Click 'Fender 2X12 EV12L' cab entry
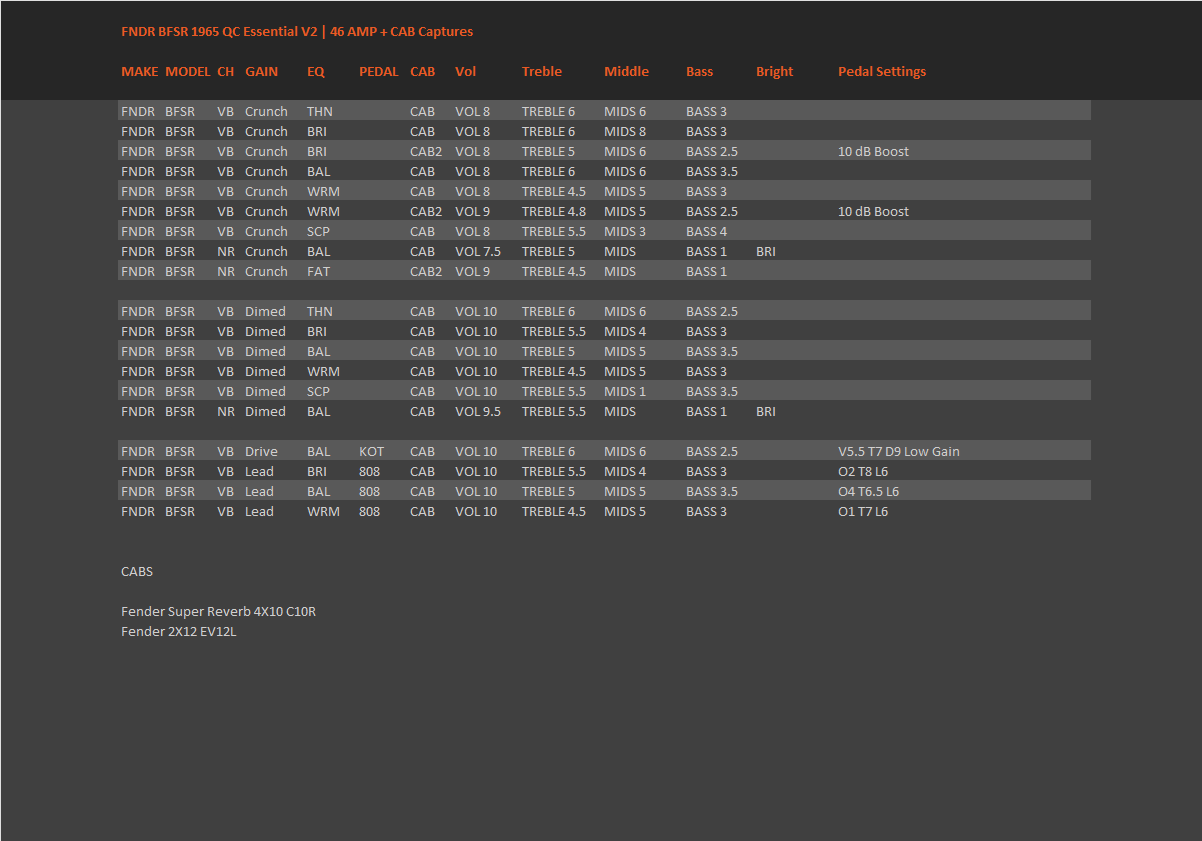Screen dimensions: 1202x841 pyautogui.click(x=179, y=631)
